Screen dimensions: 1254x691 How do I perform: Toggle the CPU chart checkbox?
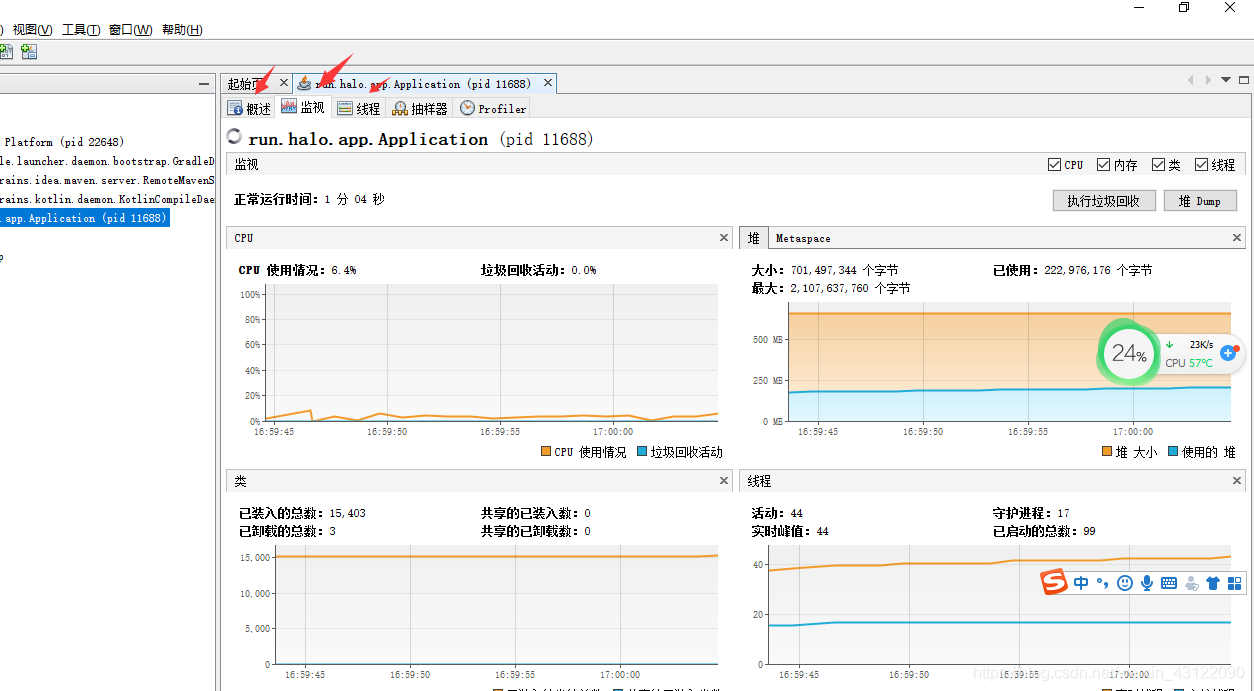coord(1054,164)
